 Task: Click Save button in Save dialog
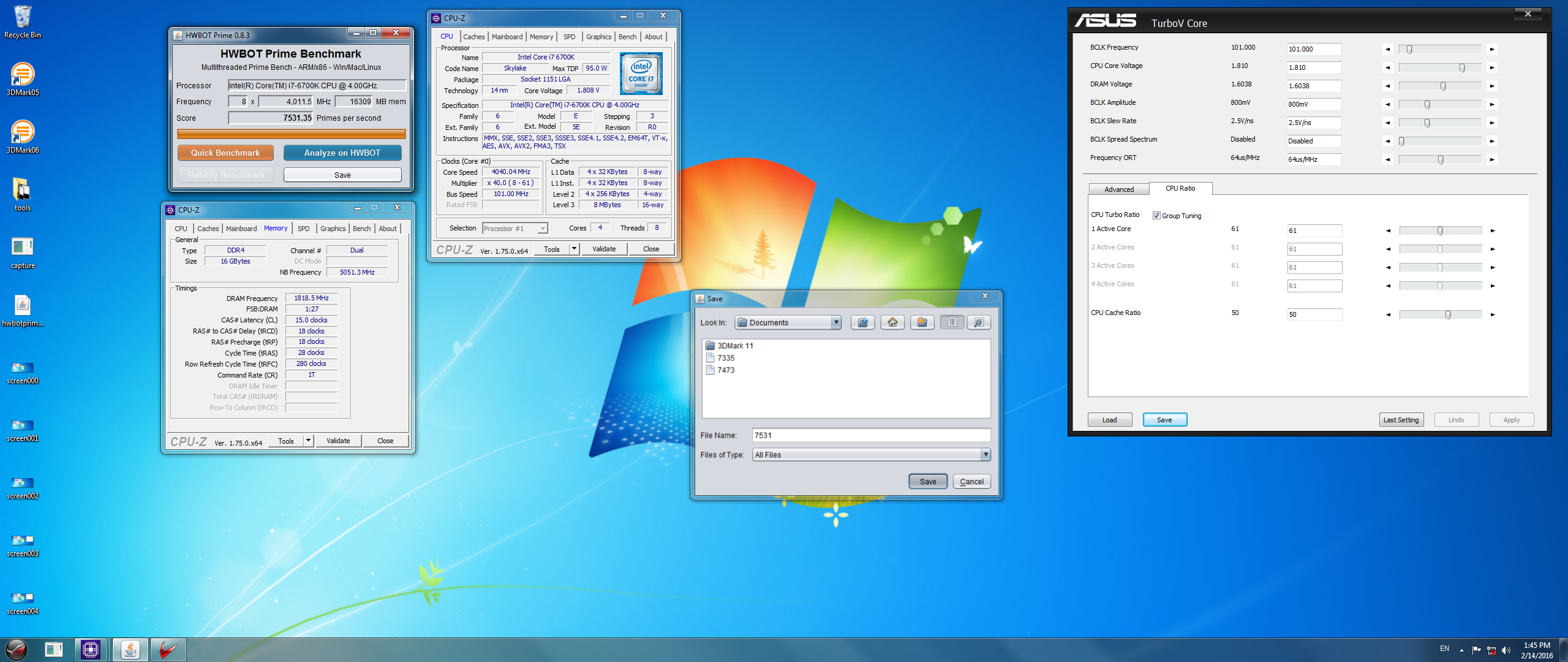click(x=928, y=481)
